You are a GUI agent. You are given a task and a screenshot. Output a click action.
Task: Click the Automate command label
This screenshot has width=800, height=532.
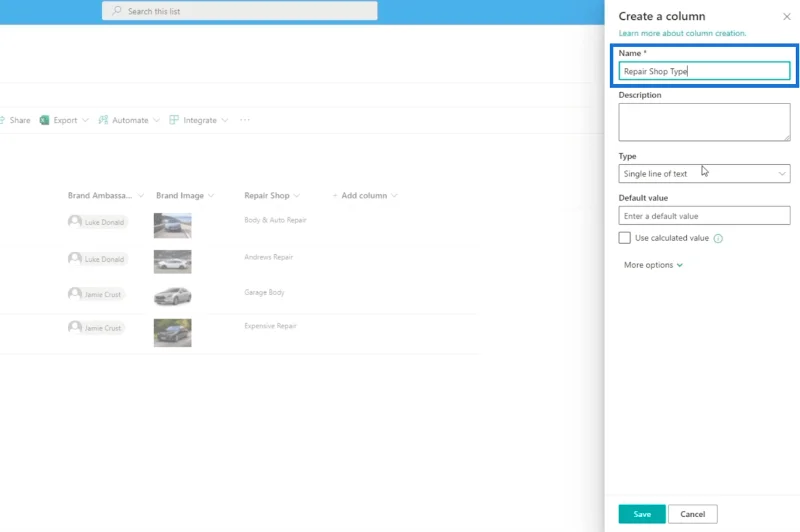tap(130, 120)
